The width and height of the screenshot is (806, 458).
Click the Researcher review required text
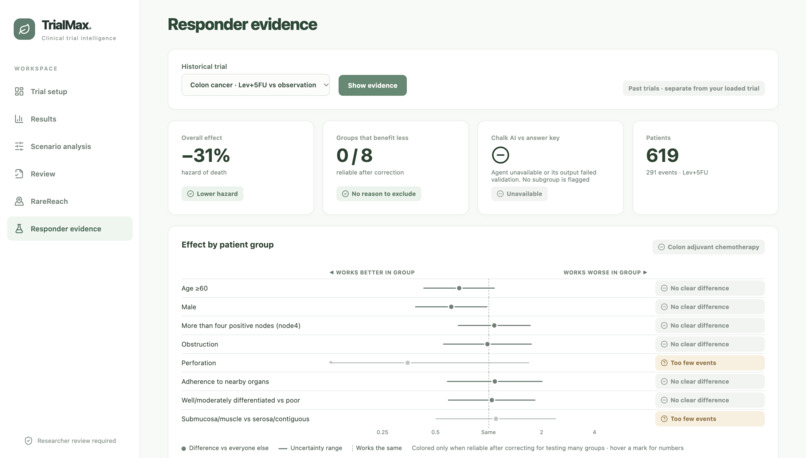coord(77,441)
